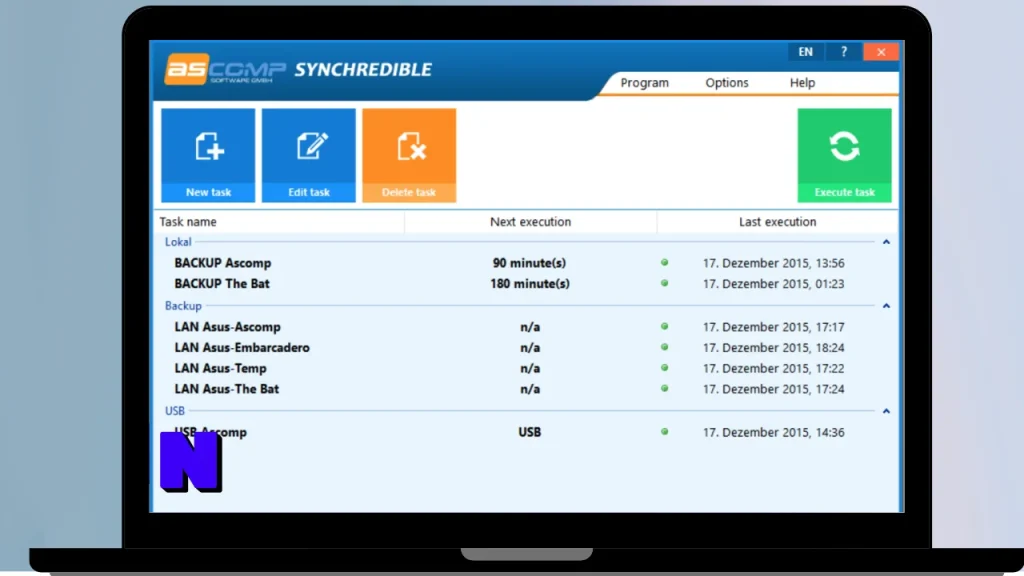
Task: Click green status dot for BACKUP The Bat
Action: coord(664,283)
